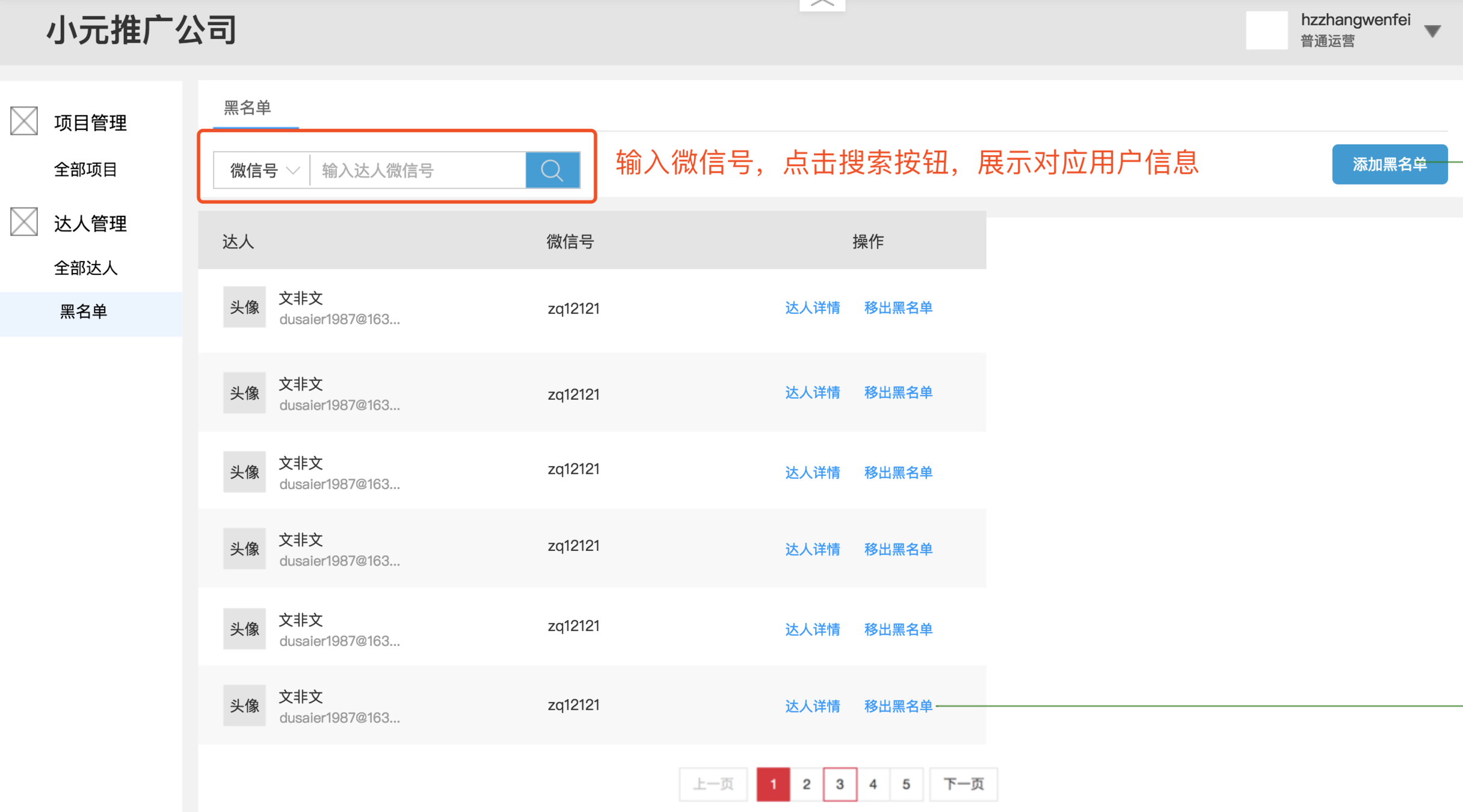Click the blue search magnifier button
Viewport: 1463px width, 812px height.
(x=552, y=170)
